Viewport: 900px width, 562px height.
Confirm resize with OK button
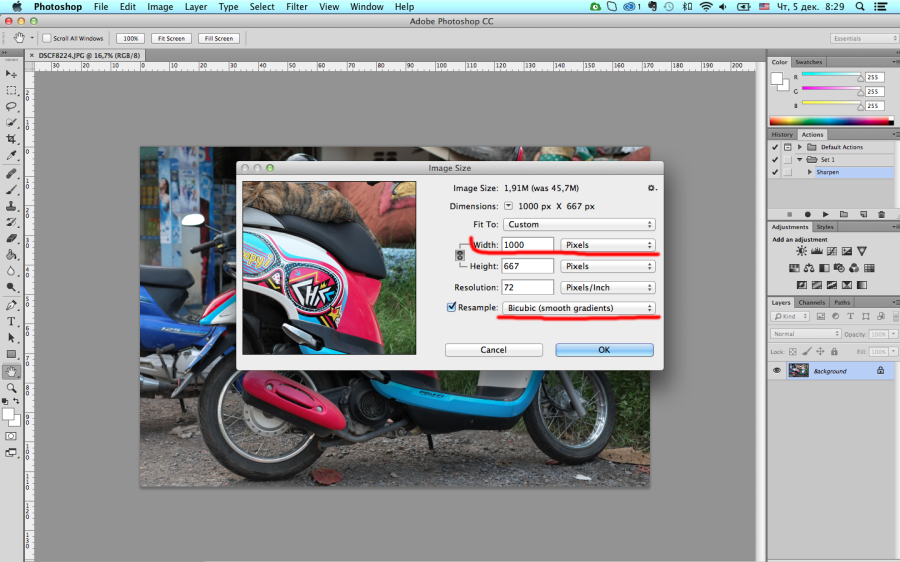click(604, 350)
